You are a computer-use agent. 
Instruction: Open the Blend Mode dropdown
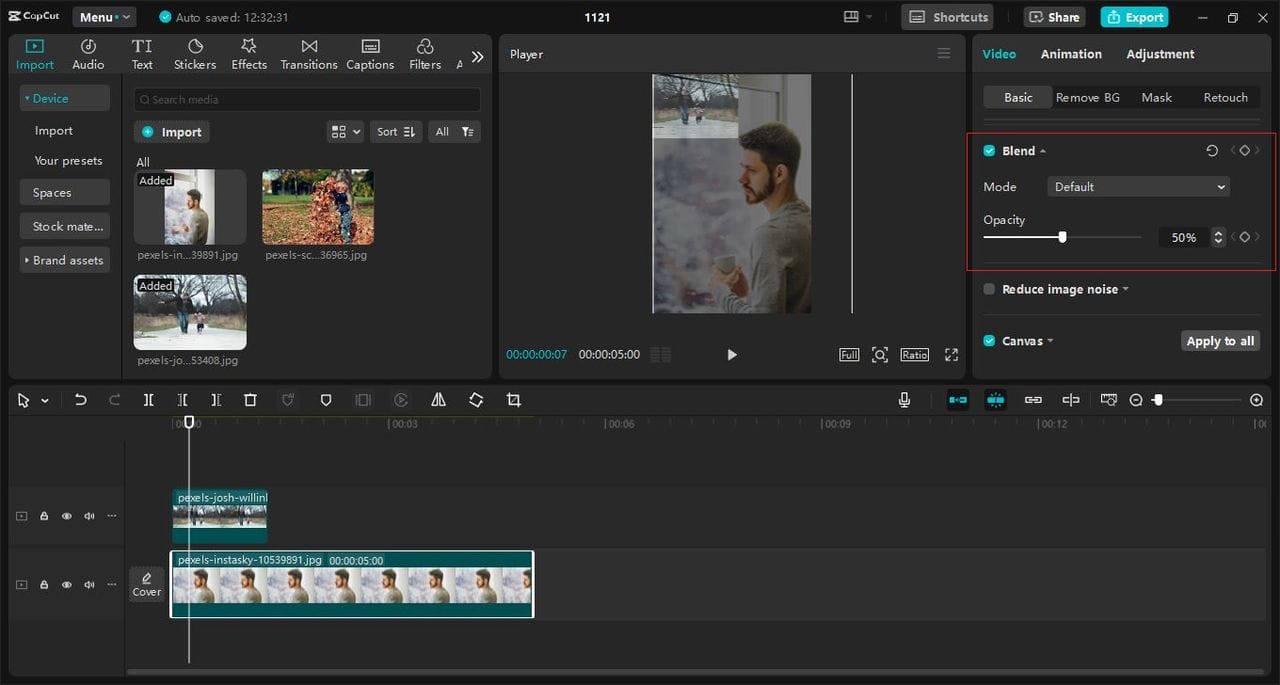[1138, 186]
